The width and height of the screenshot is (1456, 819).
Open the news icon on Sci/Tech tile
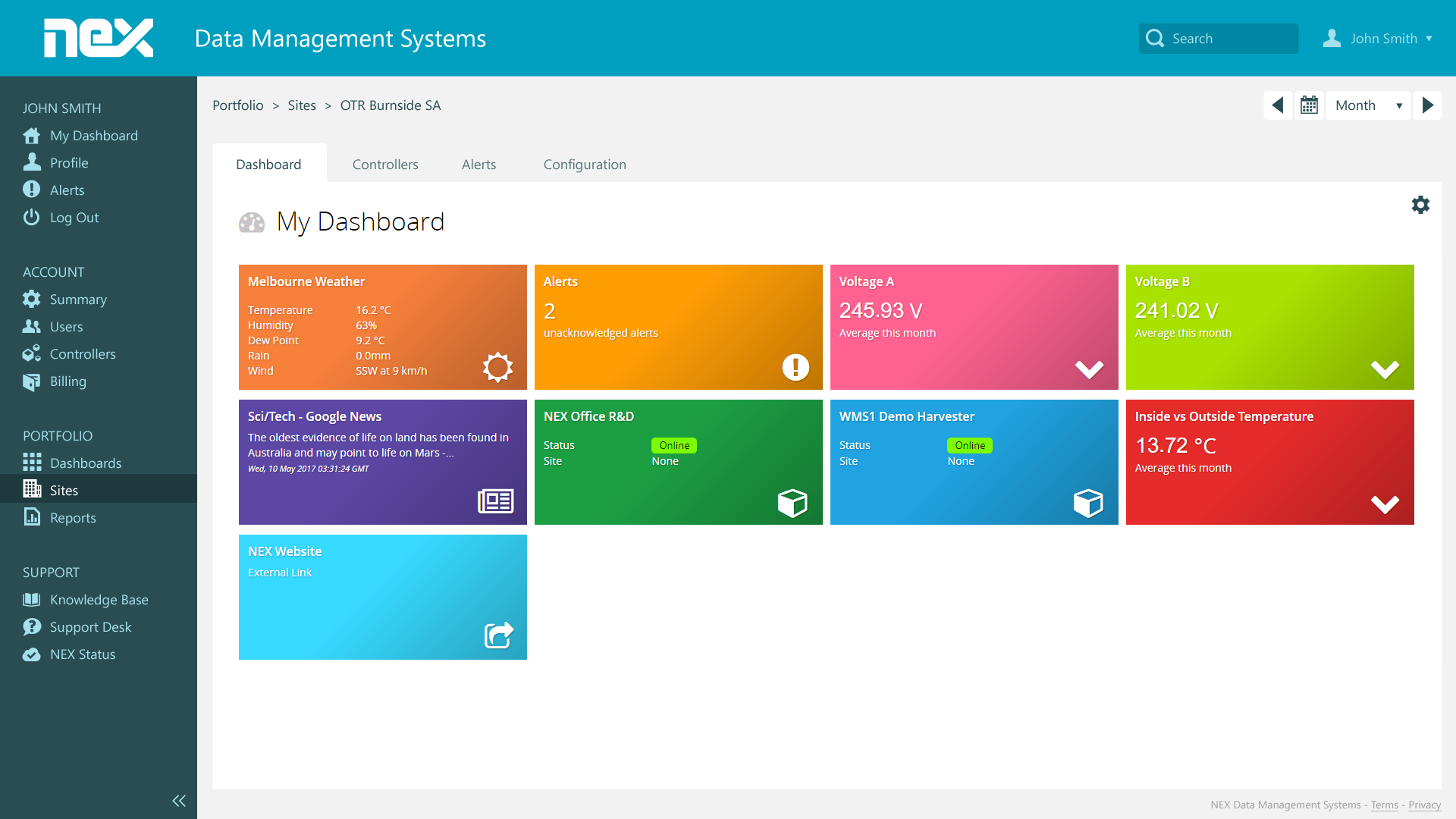coord(494,501)
